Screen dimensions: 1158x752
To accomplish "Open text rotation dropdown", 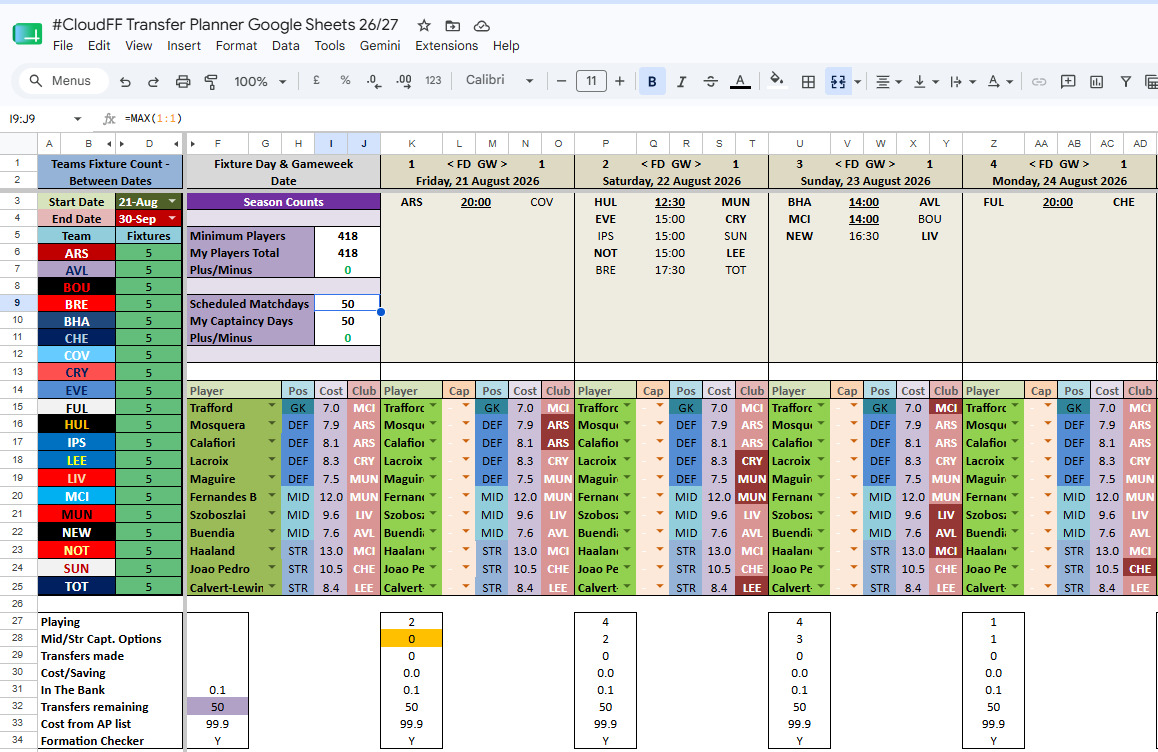I will click(999, 81).
